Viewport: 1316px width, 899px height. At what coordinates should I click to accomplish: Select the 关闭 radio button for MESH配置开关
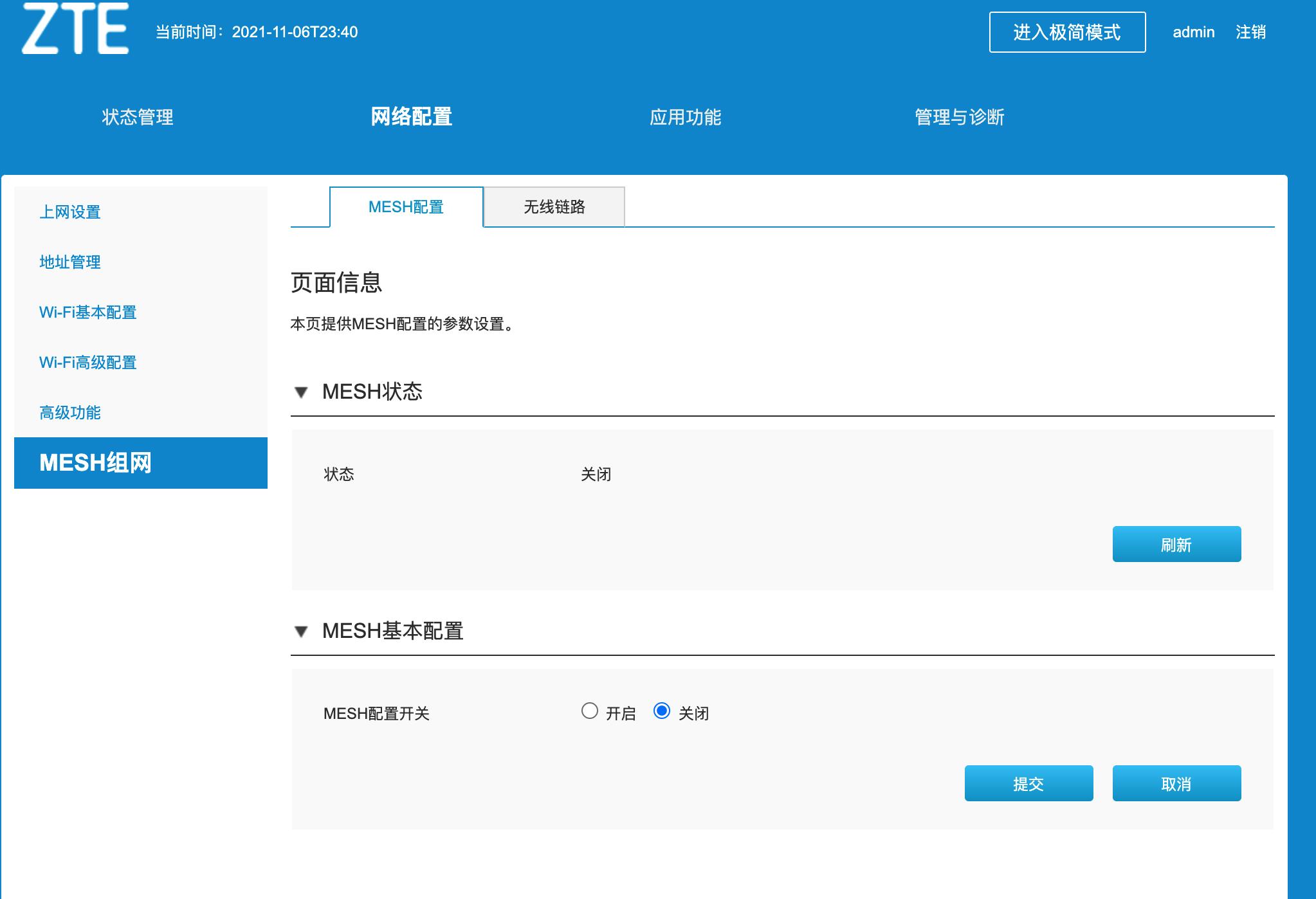[x=663, y=713]
